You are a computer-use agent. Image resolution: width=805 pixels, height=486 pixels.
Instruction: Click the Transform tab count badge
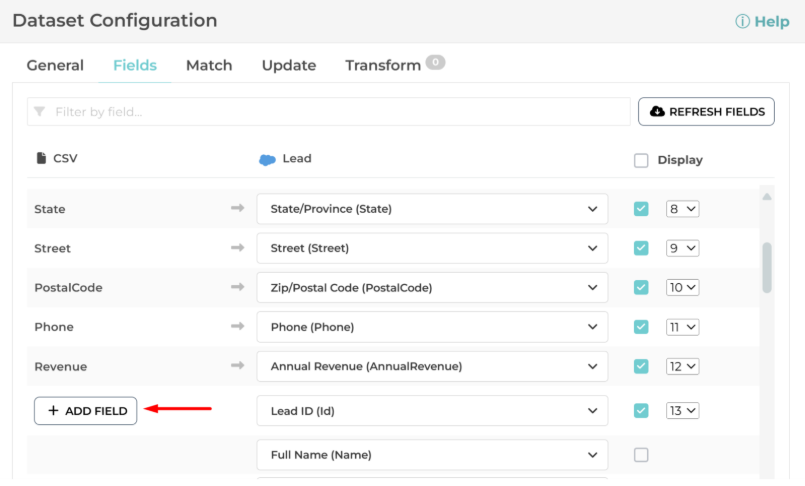[x=435, y=62]
